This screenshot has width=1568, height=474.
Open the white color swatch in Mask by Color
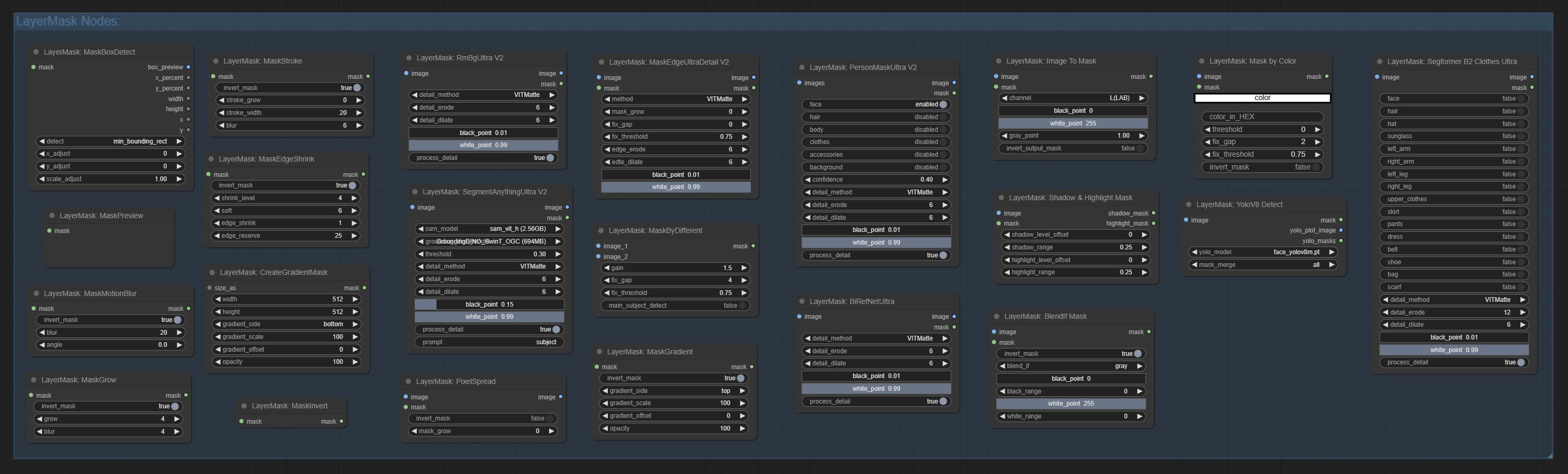[1262, 98]
